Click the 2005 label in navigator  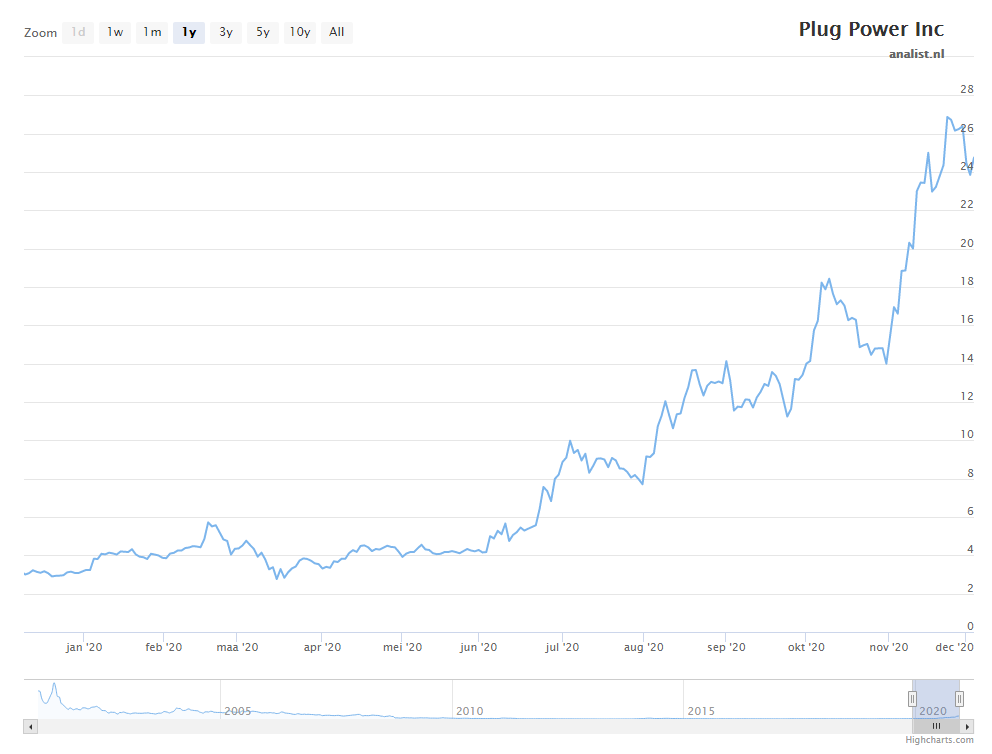238,711
